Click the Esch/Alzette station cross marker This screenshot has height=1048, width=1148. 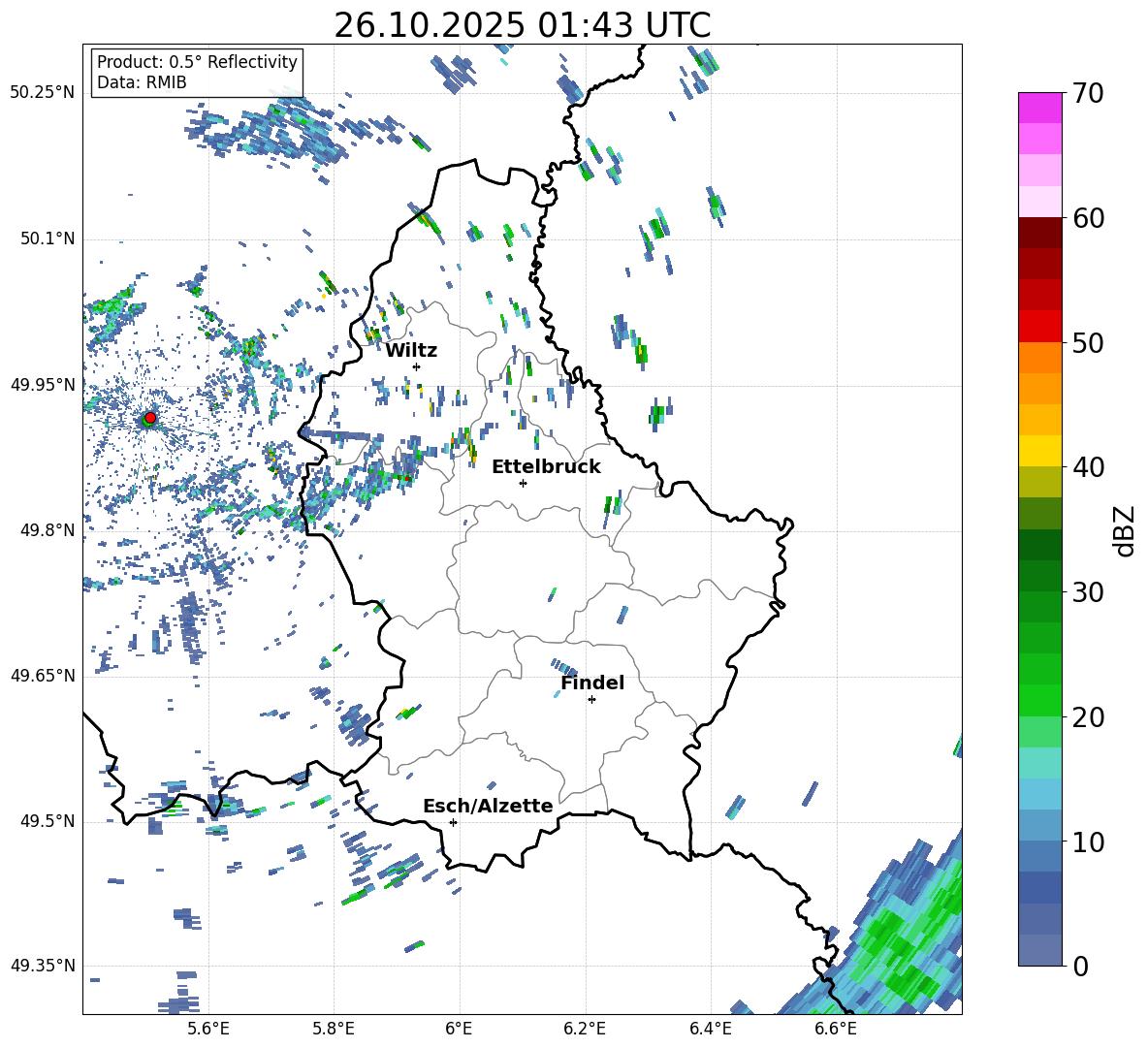click(453, 822)
